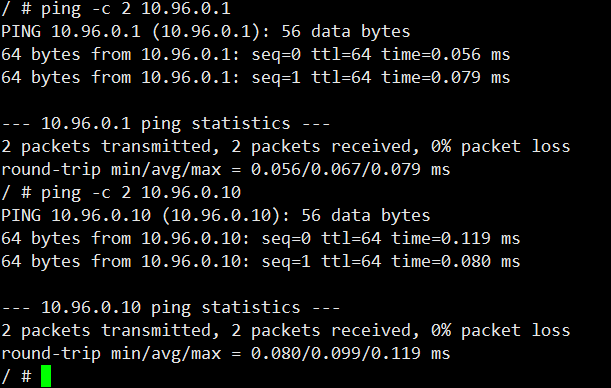Viewport: 611px width, 388px height.
Task: Click the first 'ping -c 2 10.96.0.1' command
Action: click(136, 9)
